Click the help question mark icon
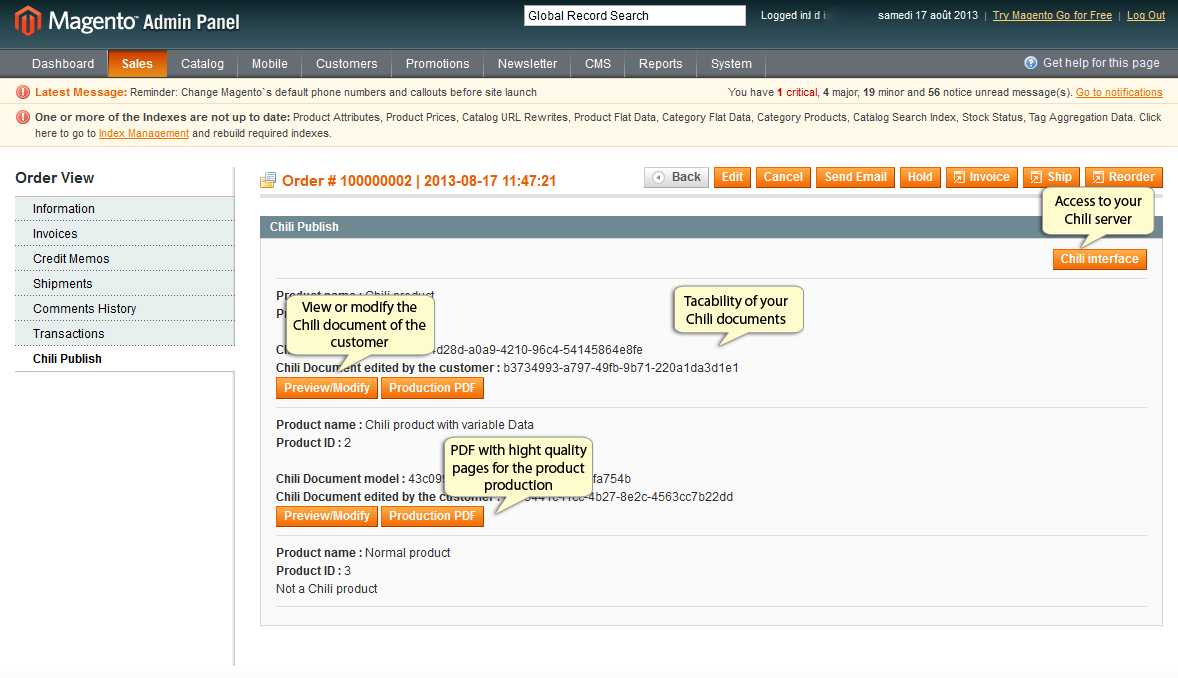 click(x=1031, y=63)
